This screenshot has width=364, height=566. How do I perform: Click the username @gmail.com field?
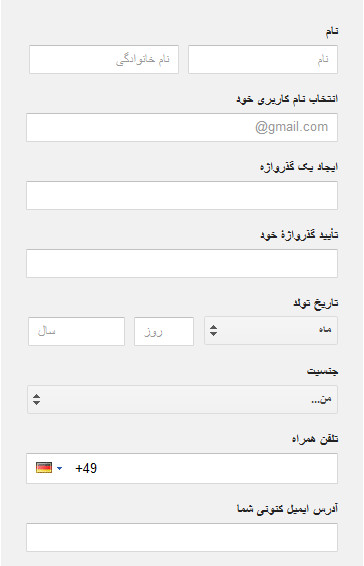coord(182,127)
